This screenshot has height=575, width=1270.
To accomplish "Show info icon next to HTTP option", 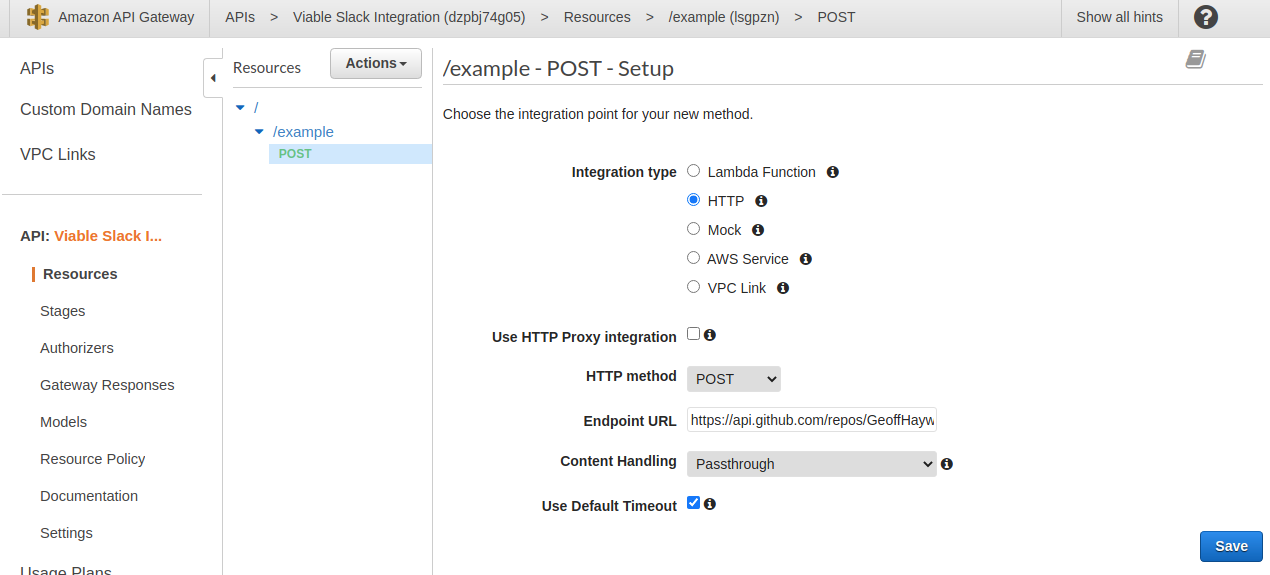I will (761, 201).
